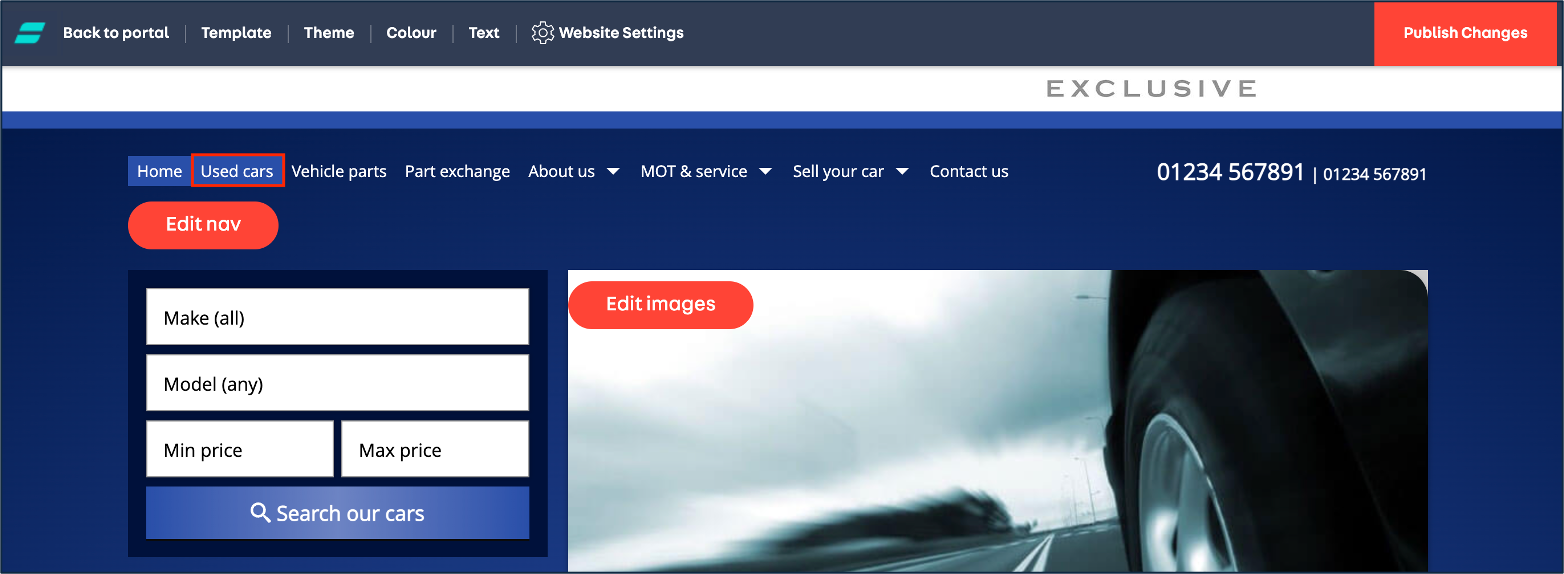1564x574 pixels.
Task: Click the EXCLUSIVE header logo text
Action: pyautogui.click(x=1151, y=89)
